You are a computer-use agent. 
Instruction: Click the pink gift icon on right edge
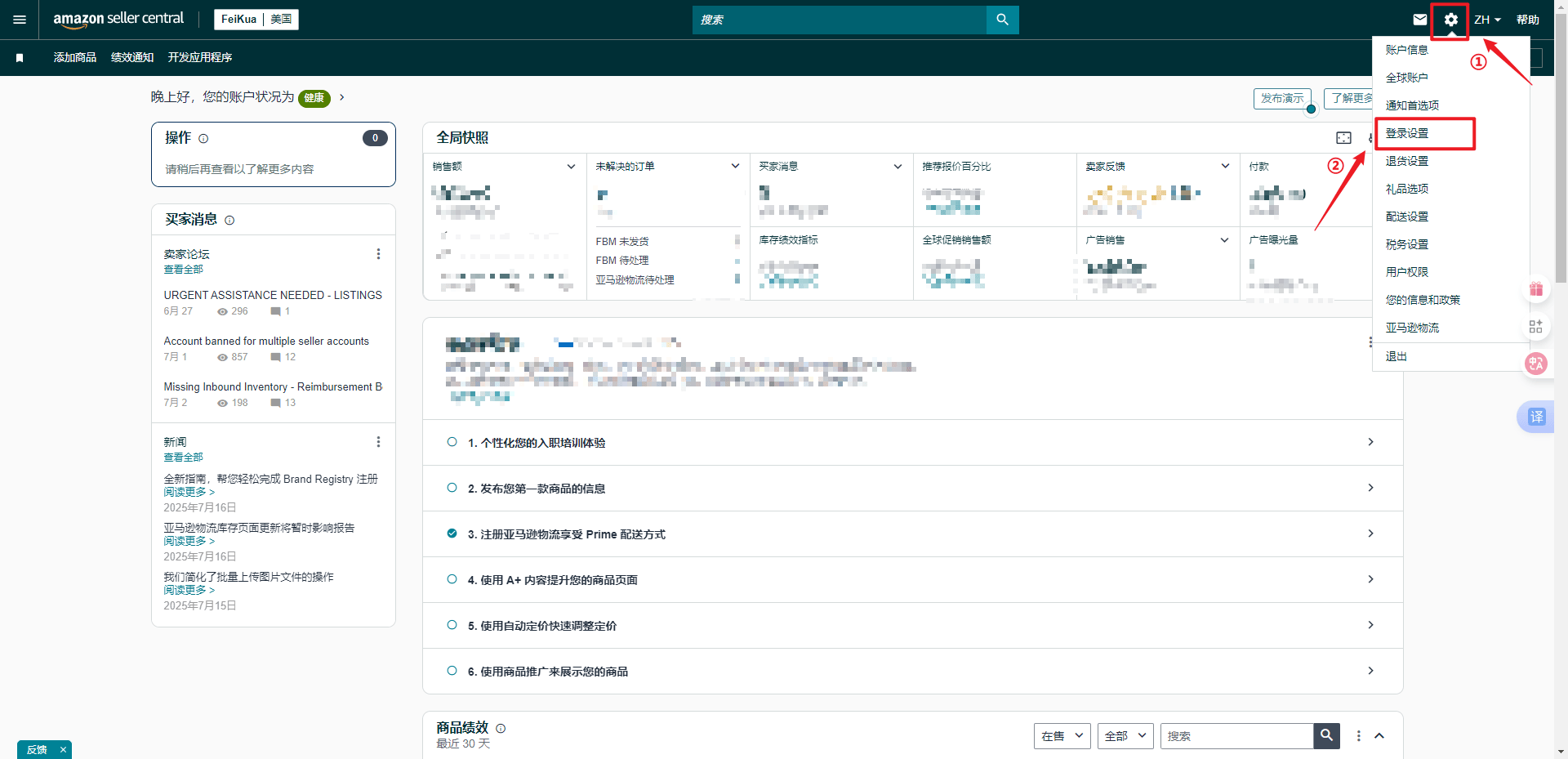point(1536,289)
